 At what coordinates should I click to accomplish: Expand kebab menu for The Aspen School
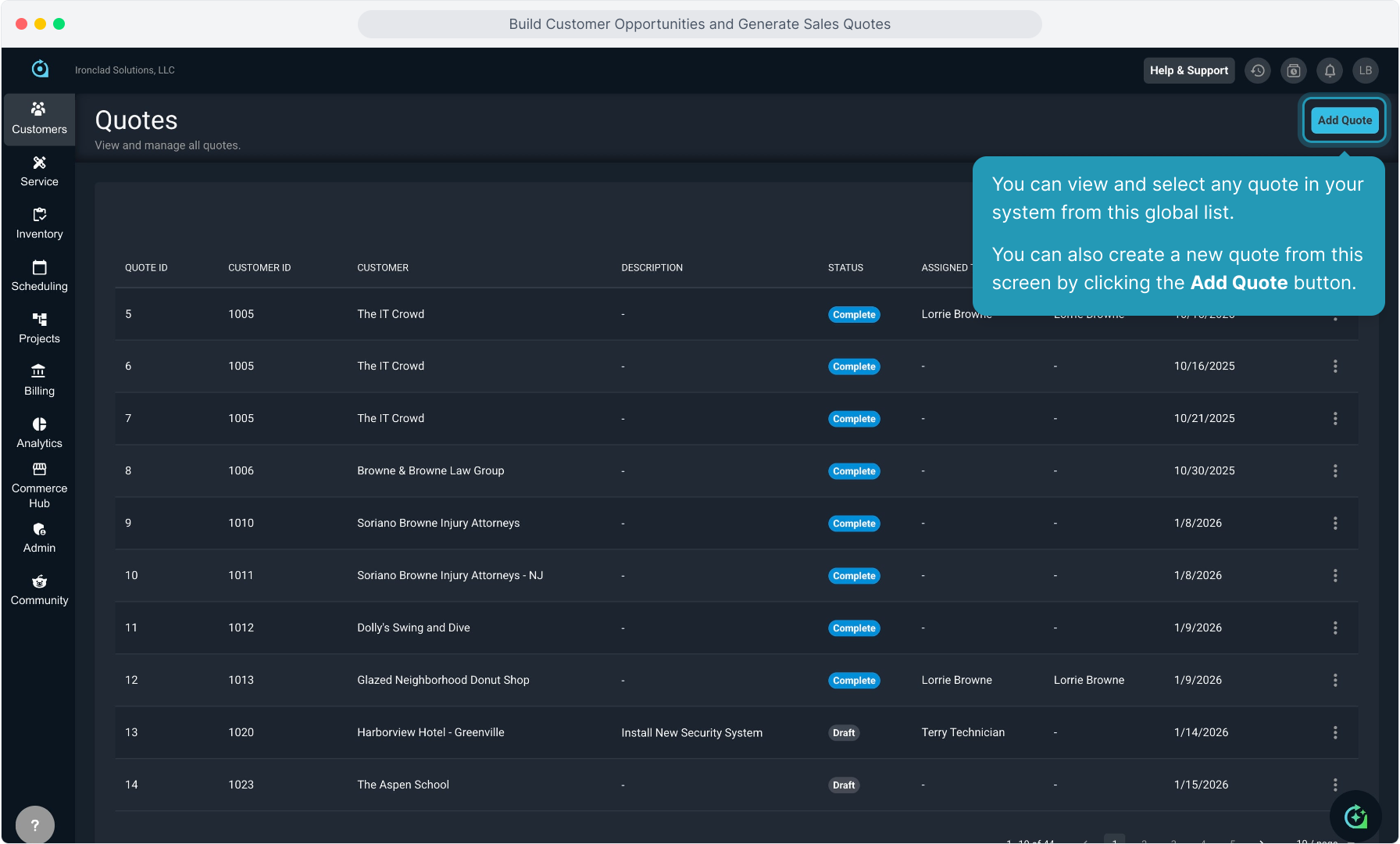click(1335, 785)
